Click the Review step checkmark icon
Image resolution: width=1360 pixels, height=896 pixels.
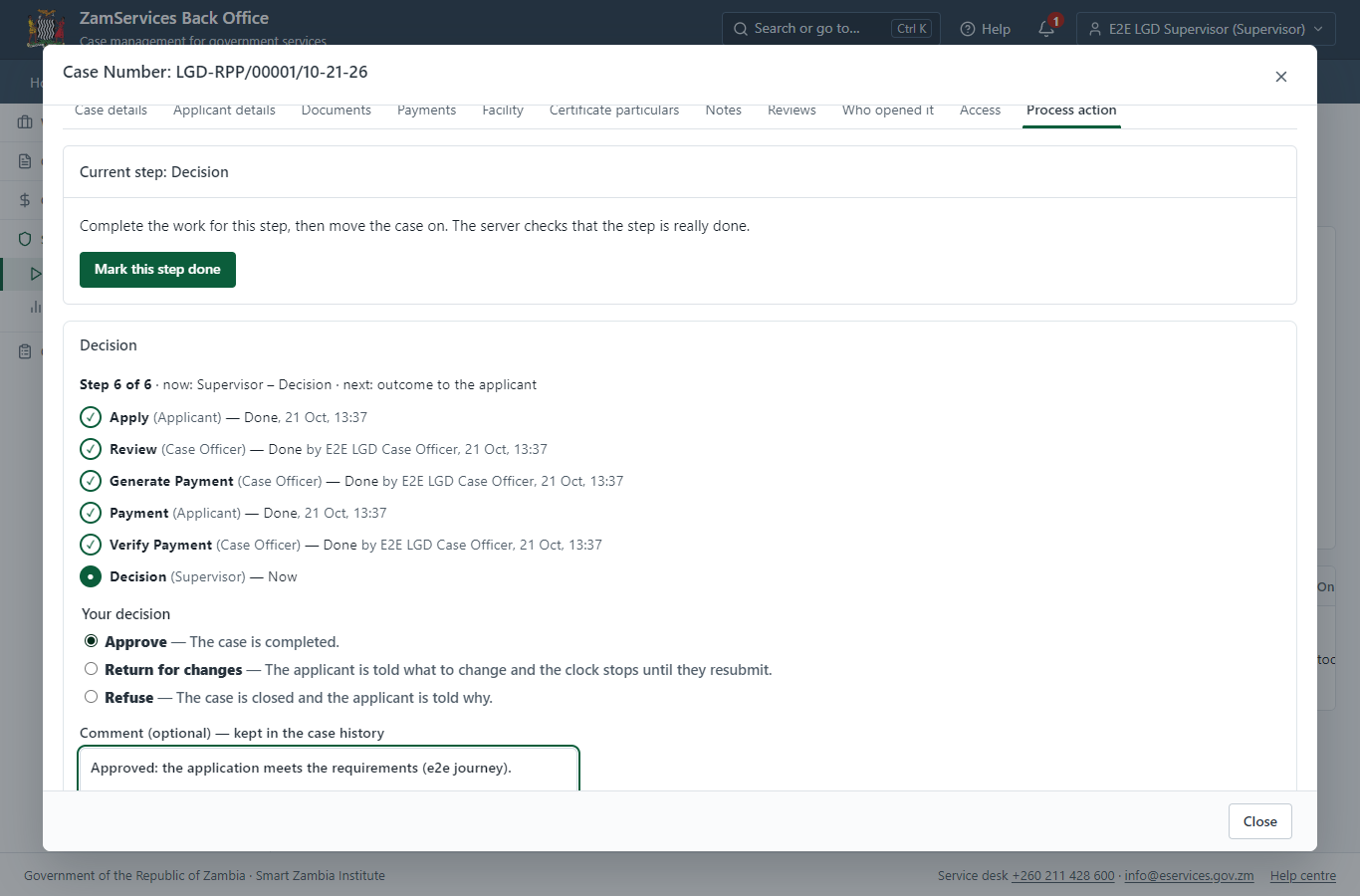(91, 449)
